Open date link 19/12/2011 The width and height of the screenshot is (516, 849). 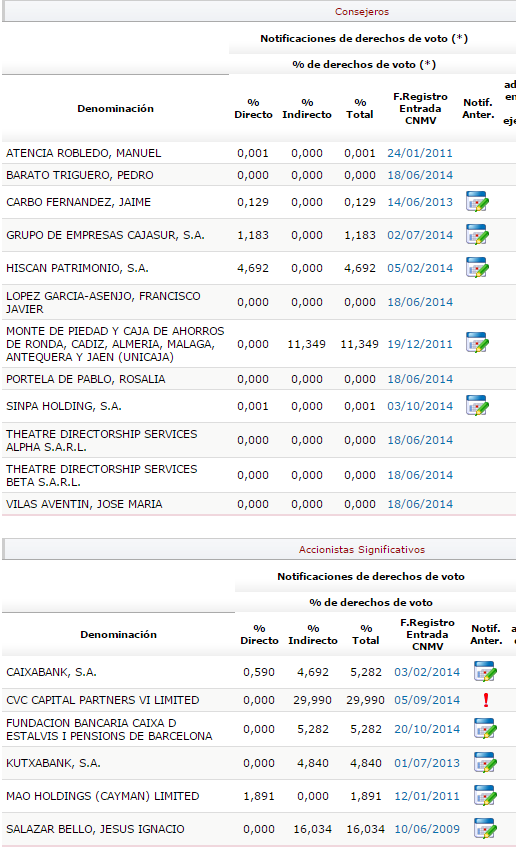pos(420,344)
